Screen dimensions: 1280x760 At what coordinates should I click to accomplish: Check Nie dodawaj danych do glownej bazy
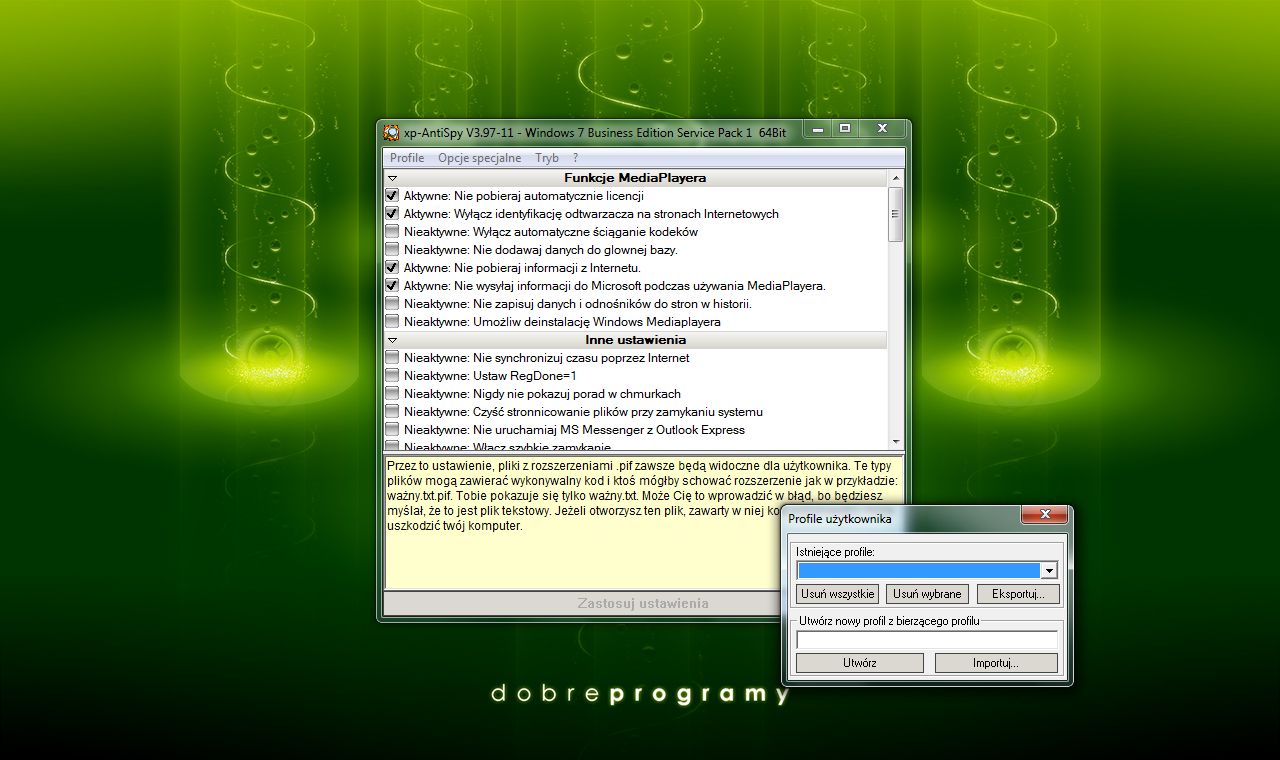(x=392, y=250)
